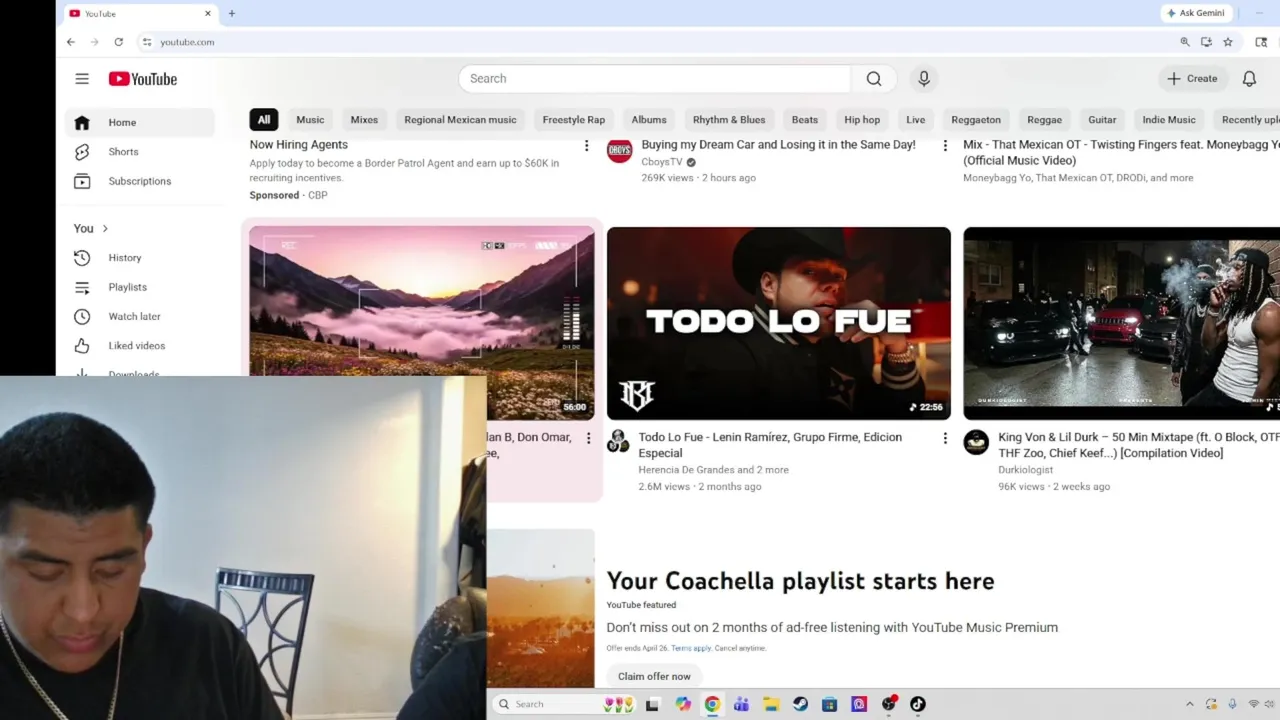The height and width of the screenshot is (720, 1280).
Task: Select the Freestyle Rap chip
Action: [x=574, y=120]
